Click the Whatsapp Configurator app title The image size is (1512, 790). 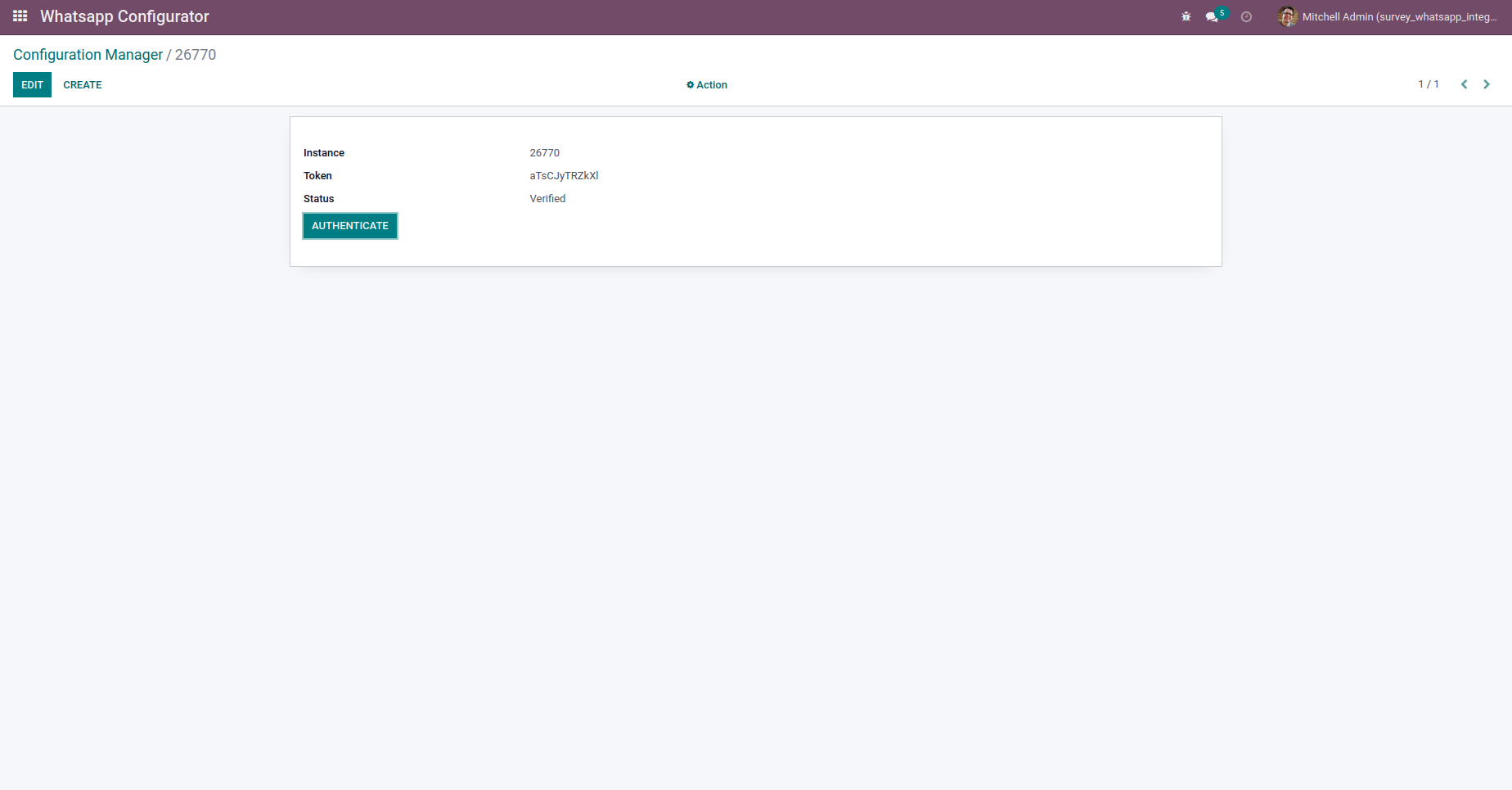tap(124, 16)
